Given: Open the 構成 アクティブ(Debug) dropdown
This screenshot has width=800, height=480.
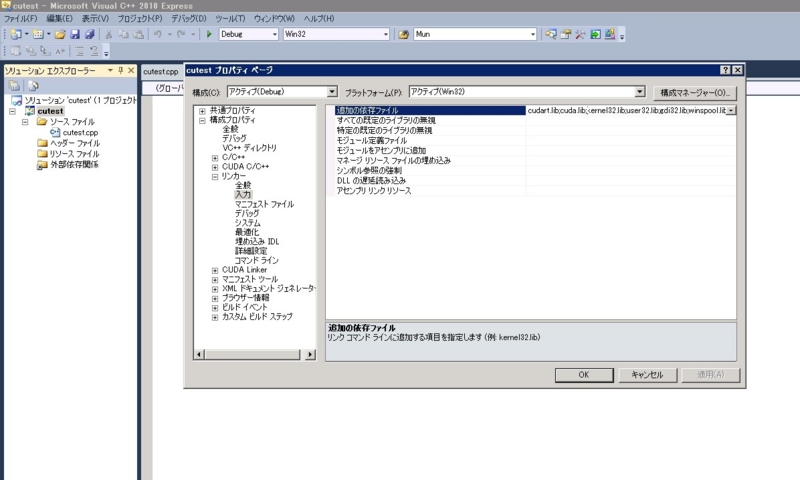Looking at the screenshot, I should 332,92.
